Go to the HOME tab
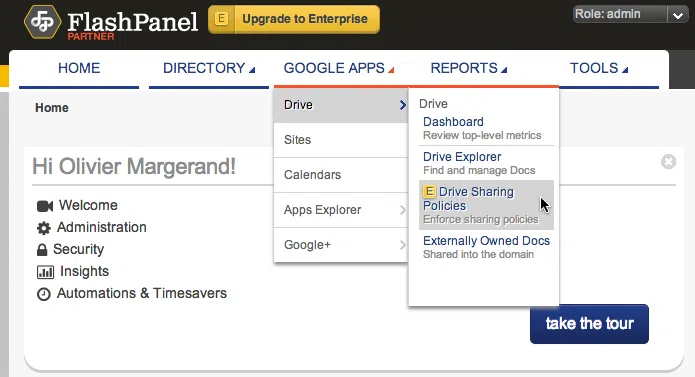The image size is (695, 377). 79,68
